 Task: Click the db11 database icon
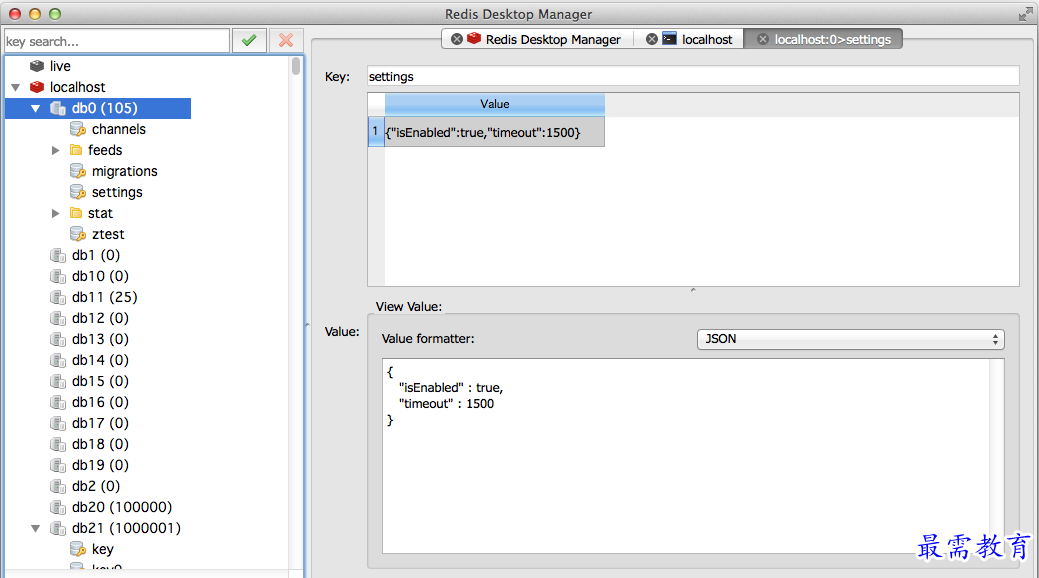tap(58, 297)
